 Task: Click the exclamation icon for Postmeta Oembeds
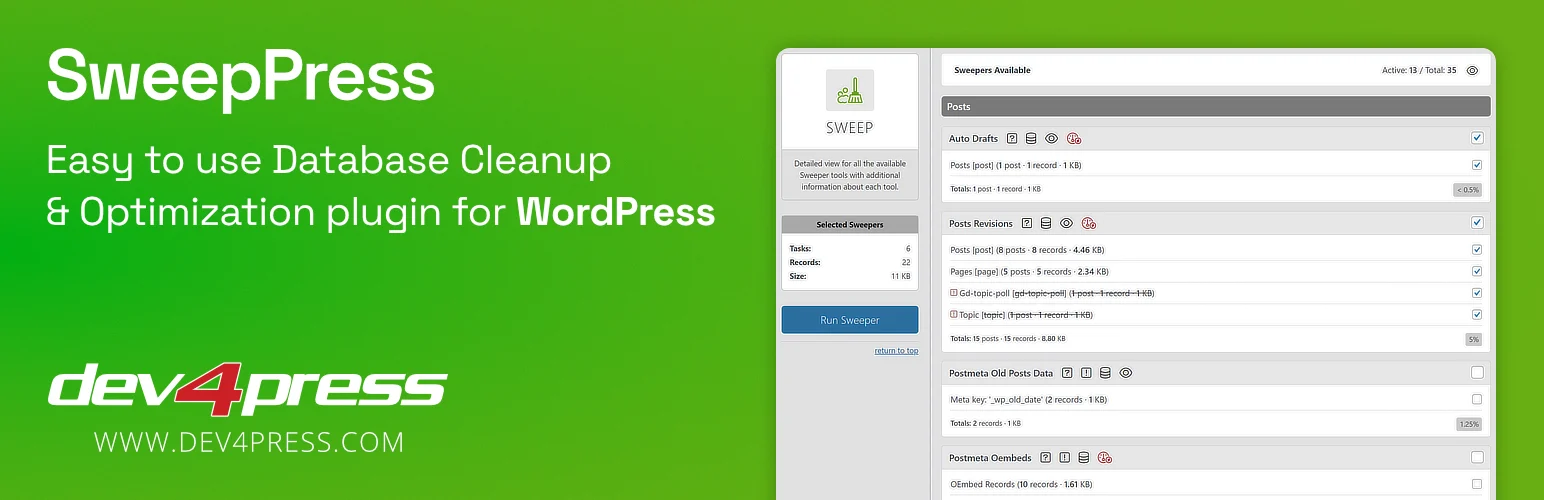[1064, 458]
